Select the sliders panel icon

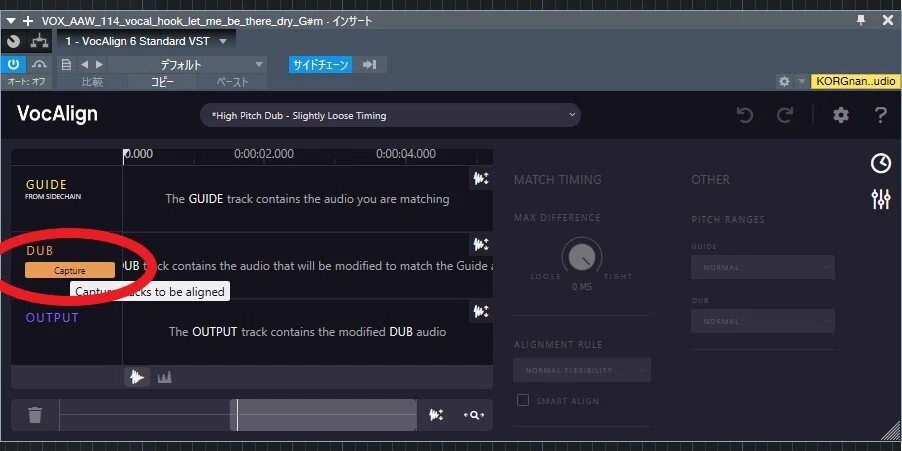[881, 199]
